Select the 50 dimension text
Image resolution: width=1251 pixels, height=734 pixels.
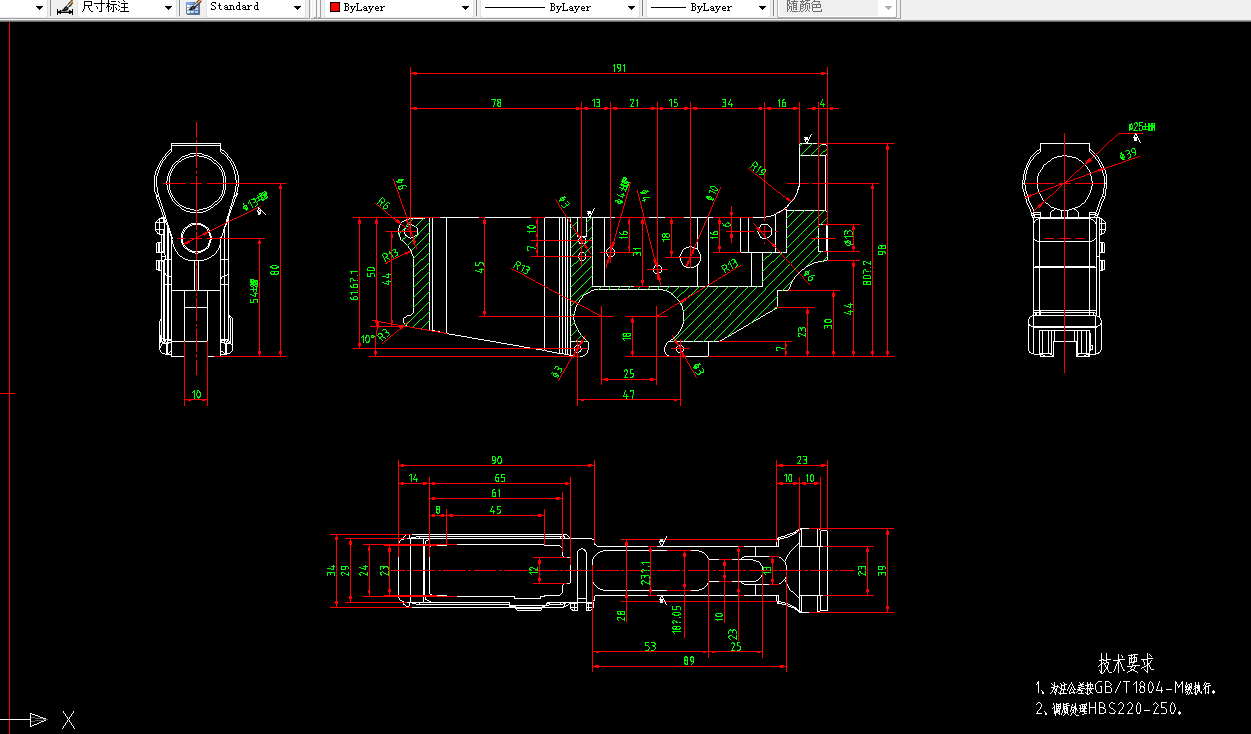(x=371, y=272)
